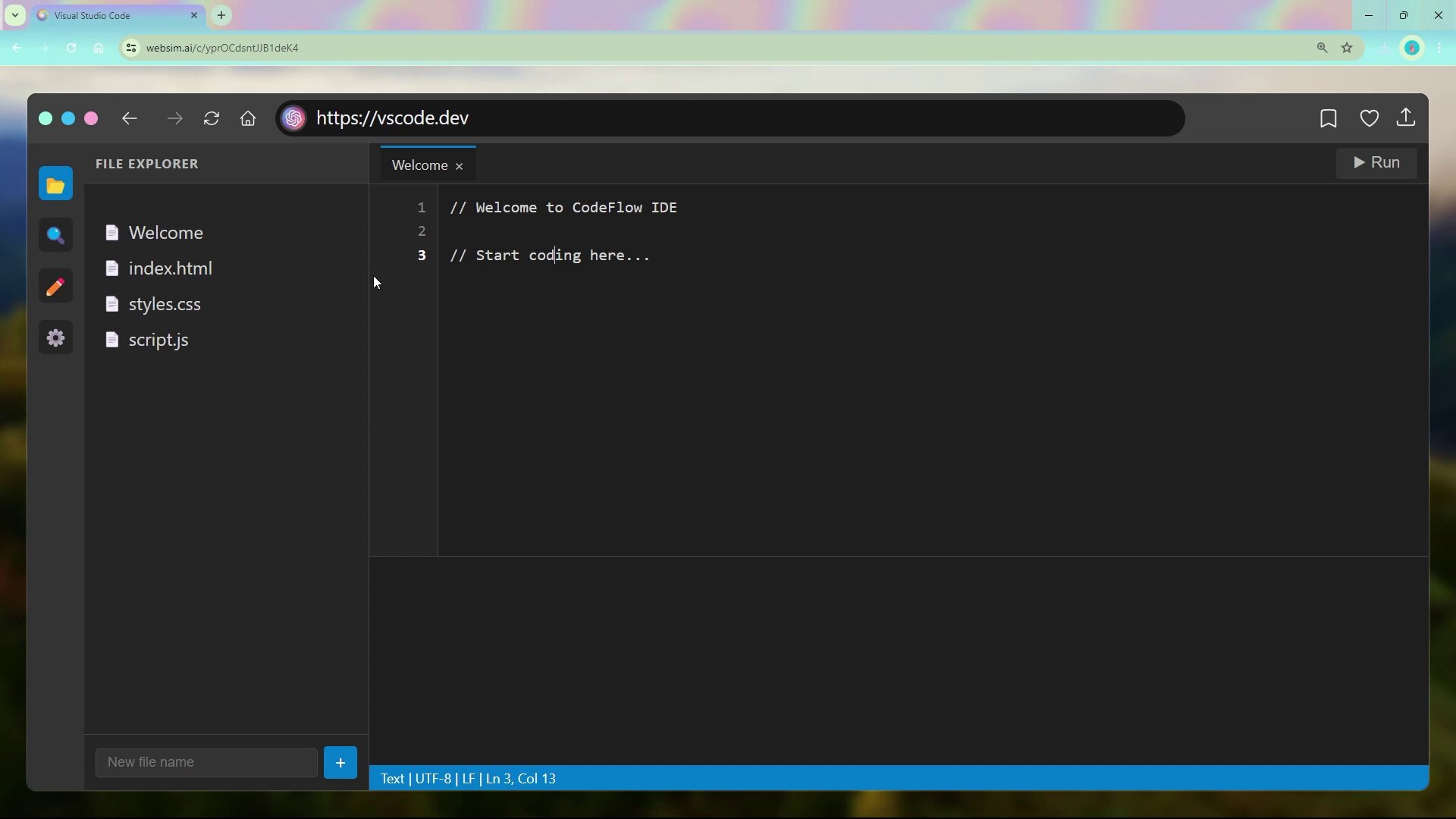Open a new Chrome tab
Viewport: 1456px width, 819px height.
[x=221, y=15]
